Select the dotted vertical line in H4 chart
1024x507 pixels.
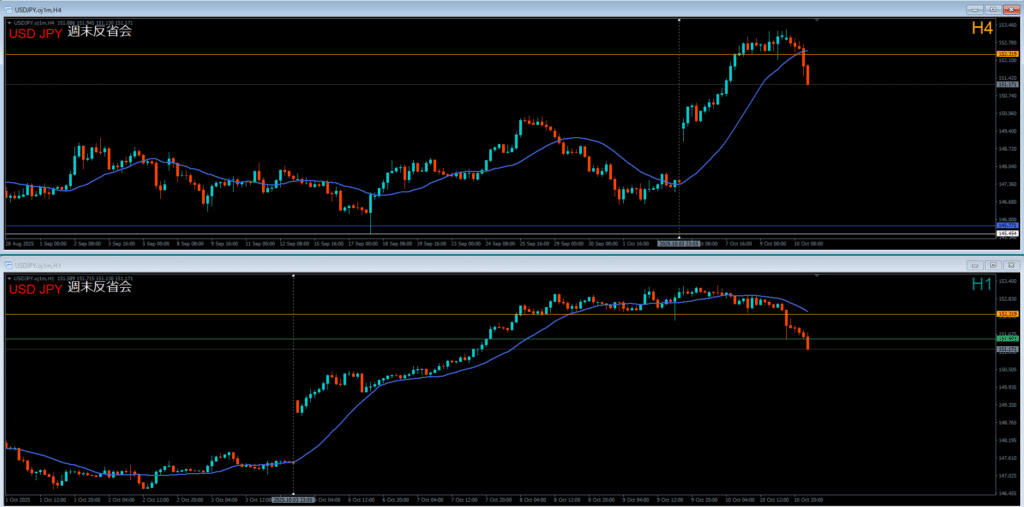679,130
